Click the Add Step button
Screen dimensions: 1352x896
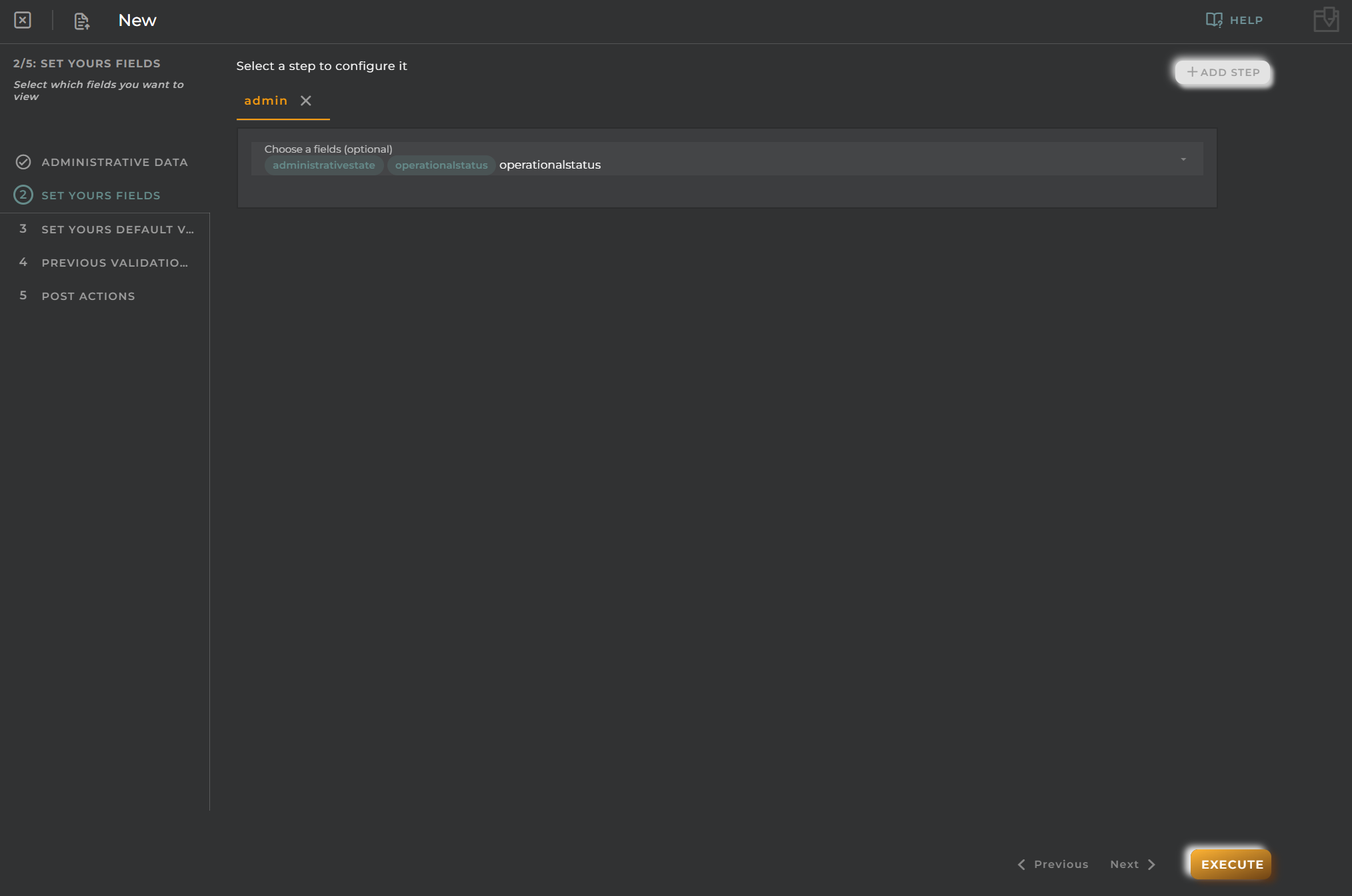[x=1223, y=72]
